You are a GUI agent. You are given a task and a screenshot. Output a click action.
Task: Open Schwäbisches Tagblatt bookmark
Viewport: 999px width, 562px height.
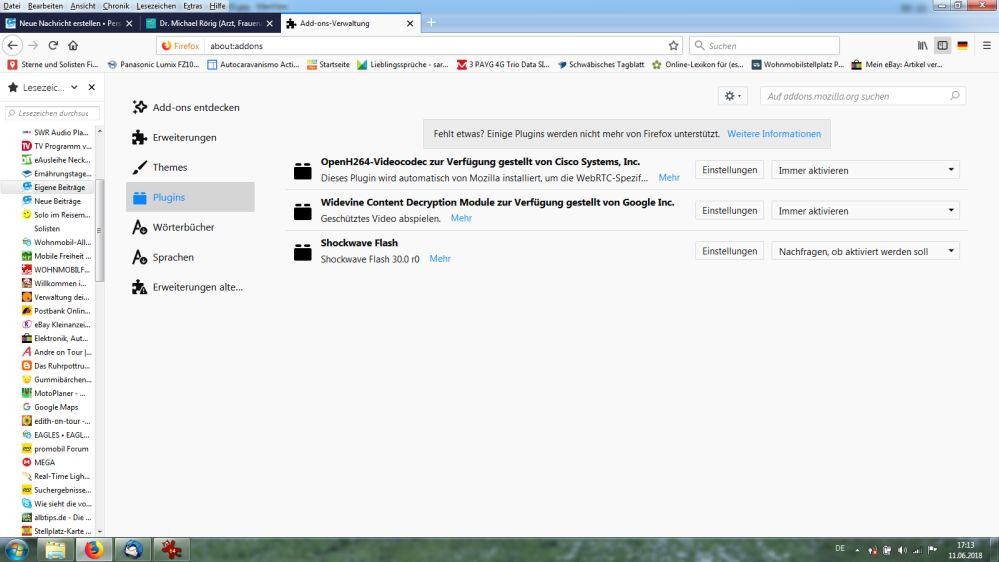click(x=601, y=64)
